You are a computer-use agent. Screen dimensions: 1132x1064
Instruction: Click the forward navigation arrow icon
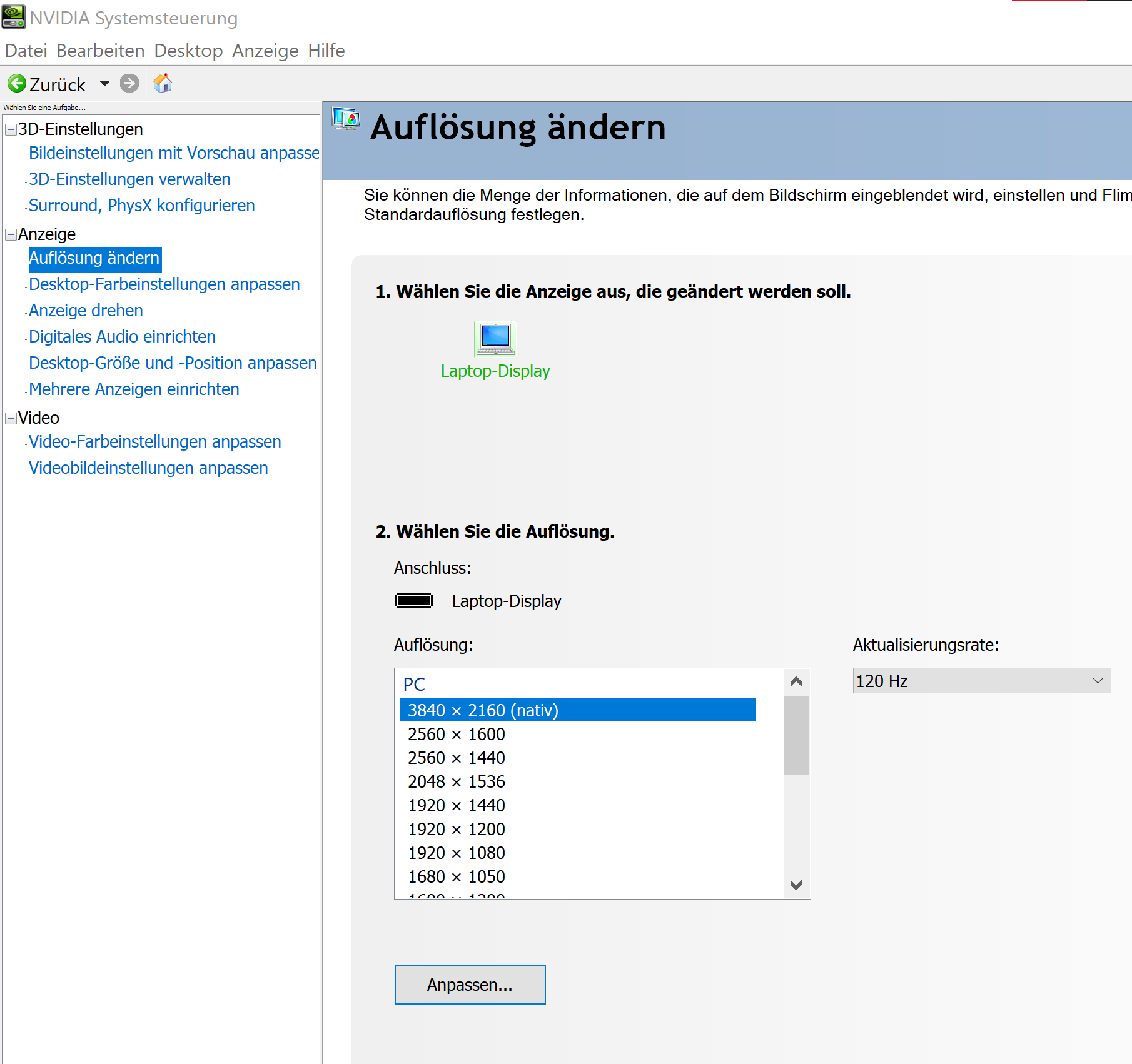[x=129, y=83]
